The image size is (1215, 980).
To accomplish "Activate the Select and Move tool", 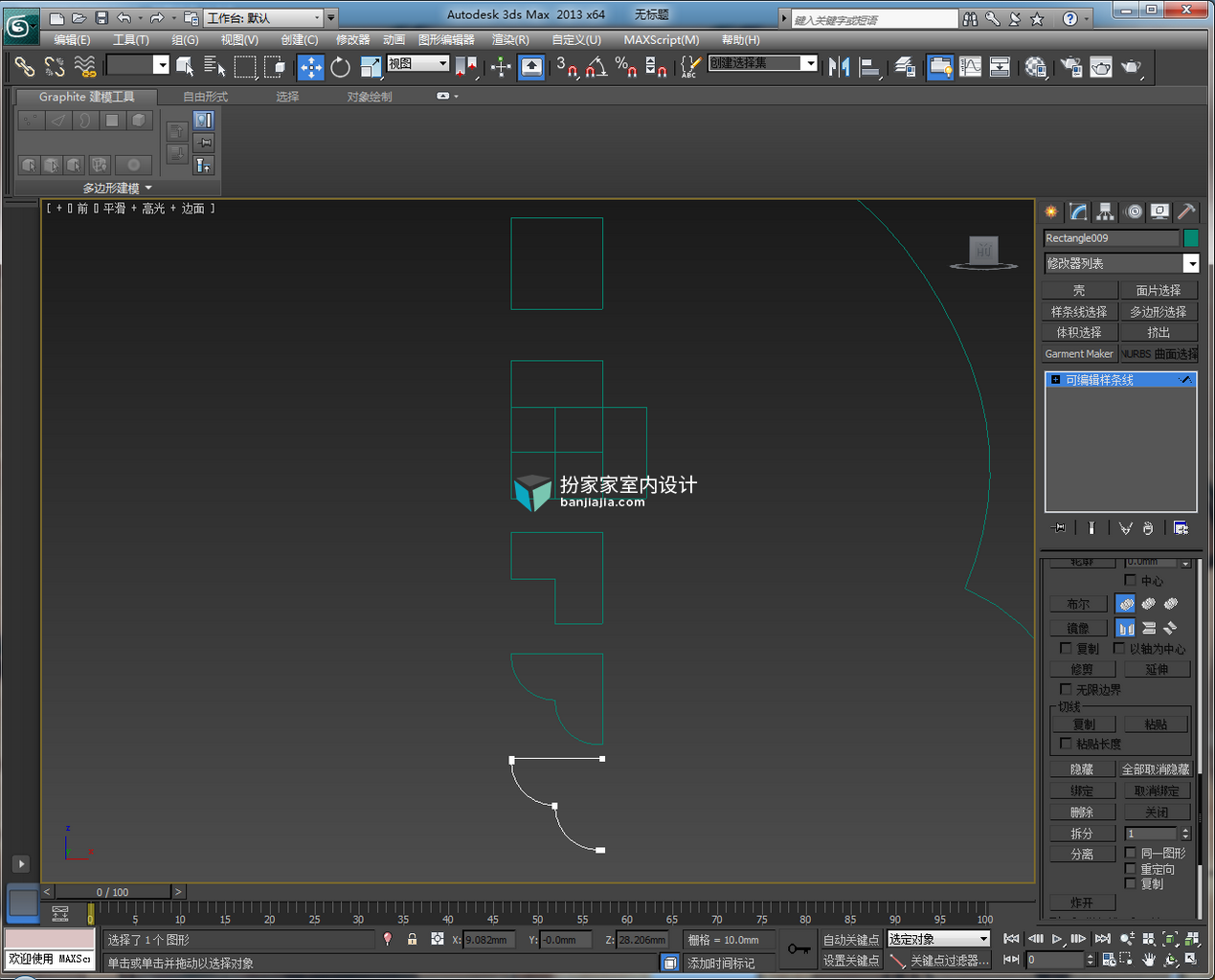I will point(311,66).
